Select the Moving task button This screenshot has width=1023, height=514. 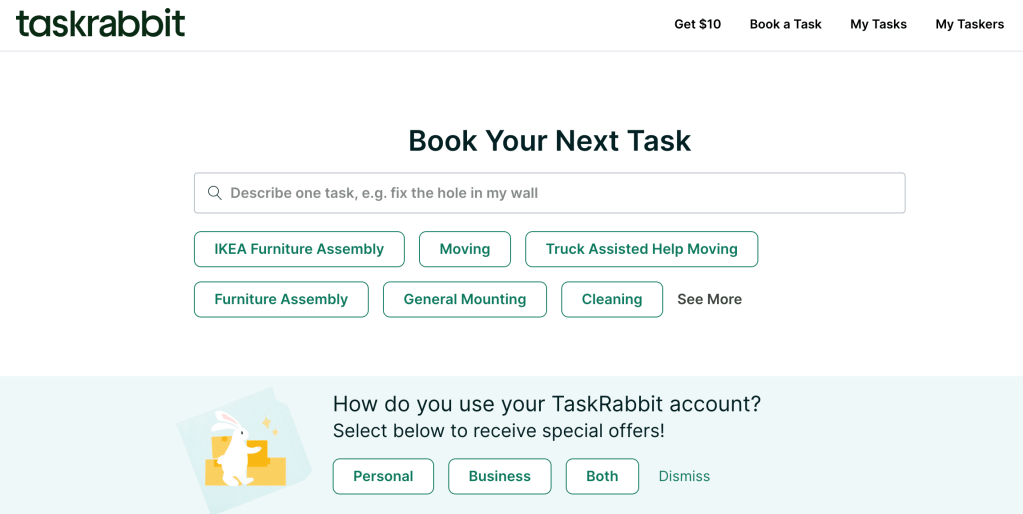[x=464, y=249]
